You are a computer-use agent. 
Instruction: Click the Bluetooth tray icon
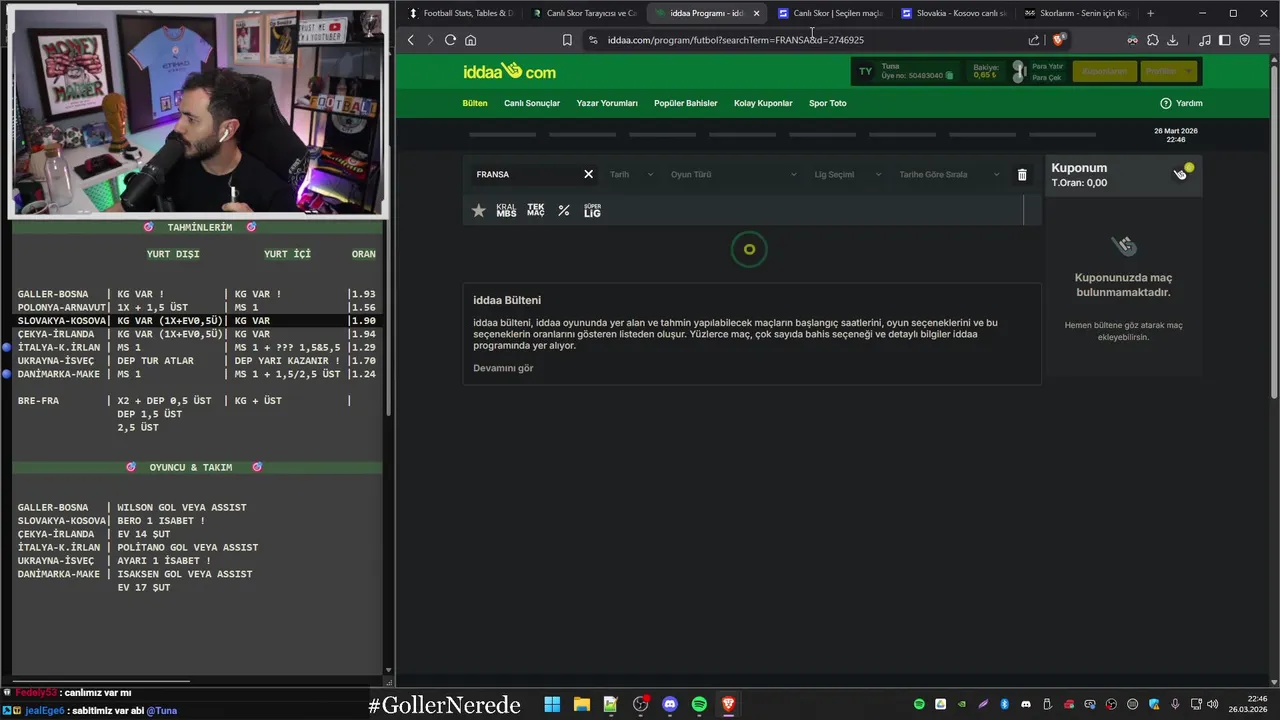[x=1005, y=704]
